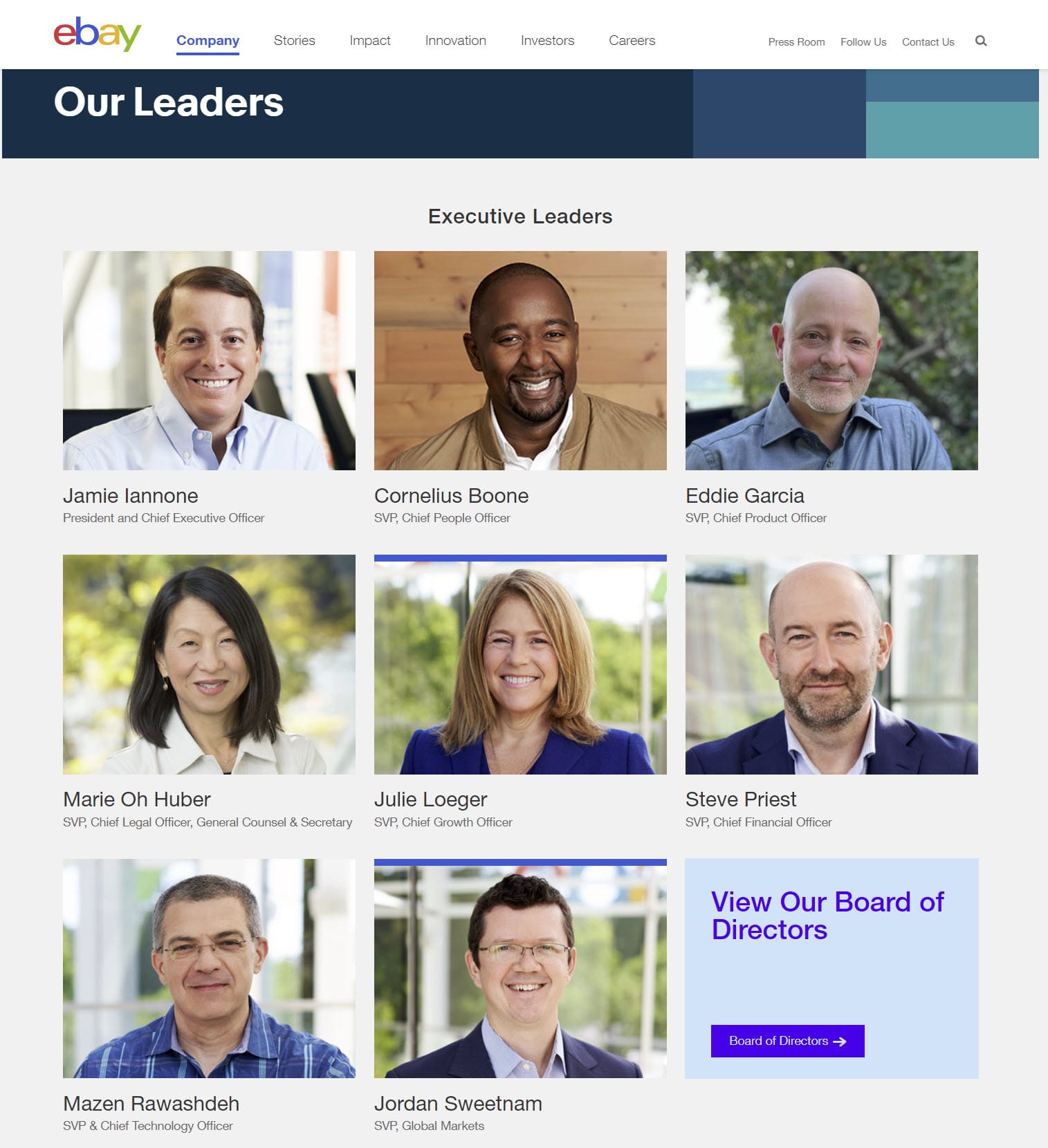
Task: Open the Careers page
Action: click(x=632, y=40)
